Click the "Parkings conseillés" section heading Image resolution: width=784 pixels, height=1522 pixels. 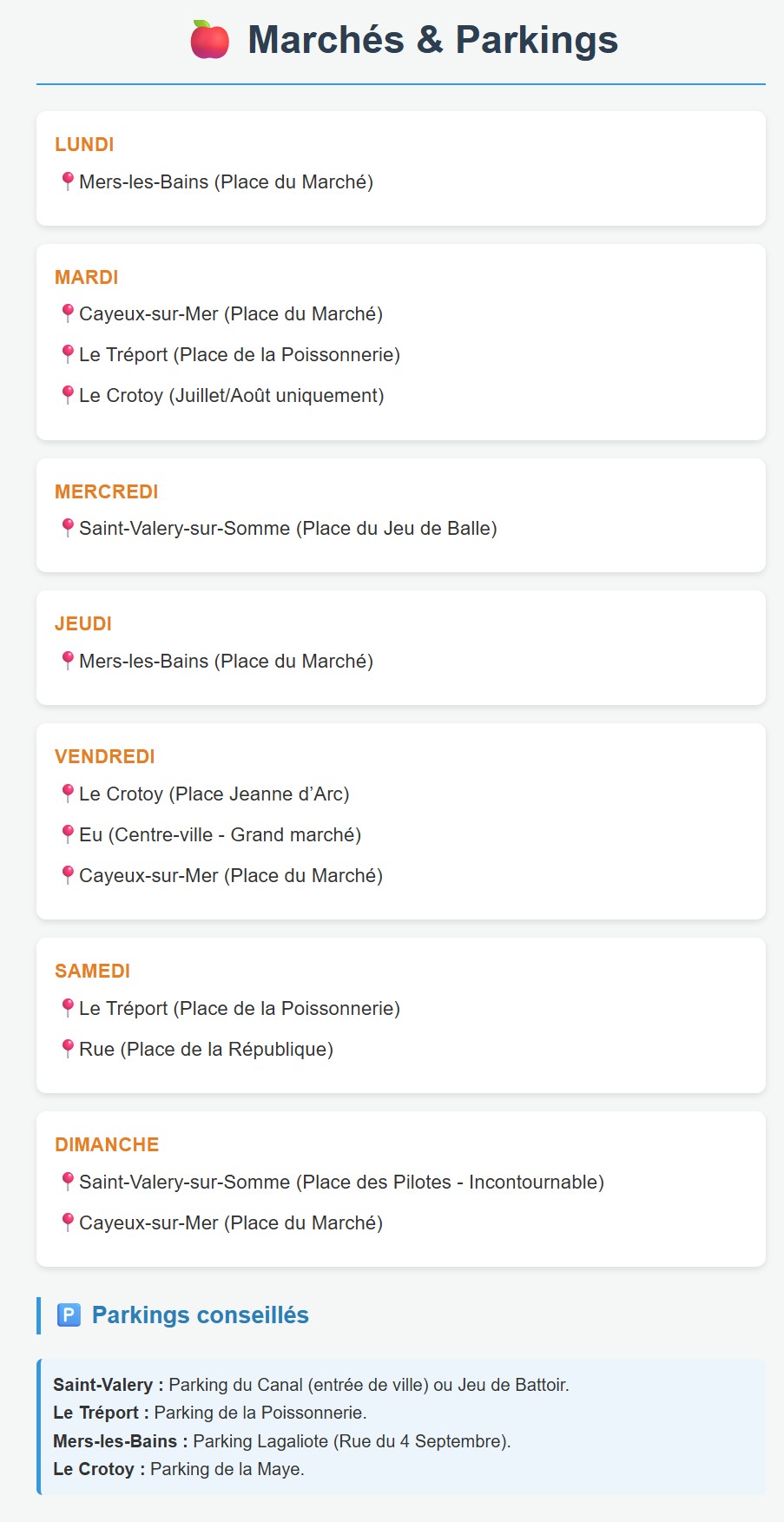200,1315
